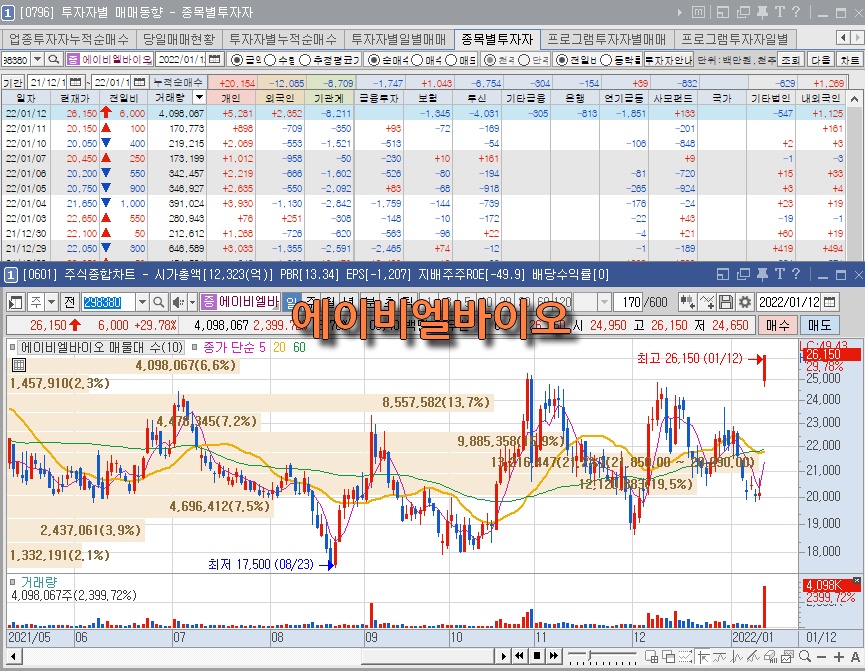865x671 pixels.
Task: Open stock code dropdown in investor window
Action: pyautogui.click(x=38, y=59)
